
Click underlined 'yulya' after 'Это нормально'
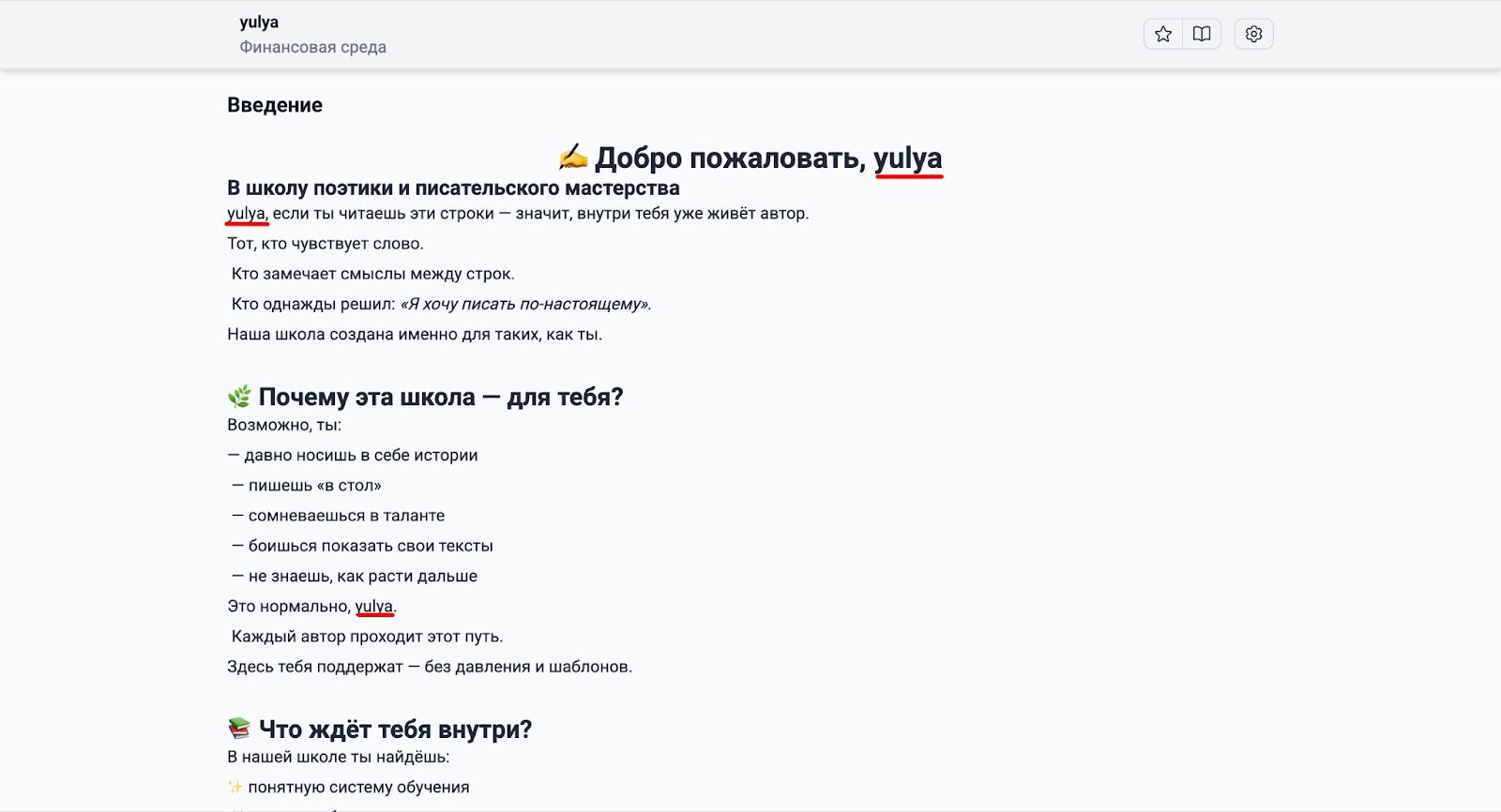374,607
